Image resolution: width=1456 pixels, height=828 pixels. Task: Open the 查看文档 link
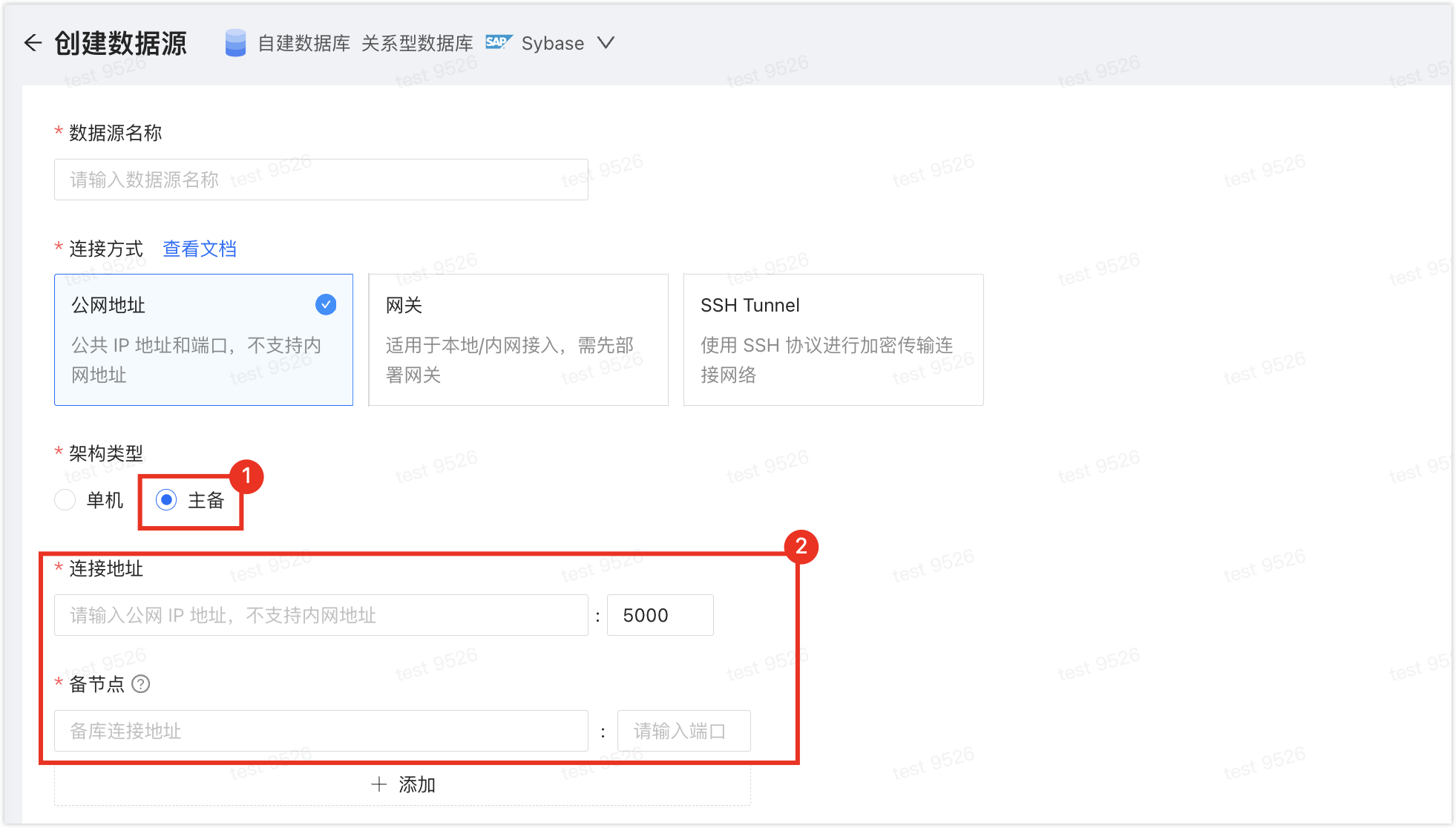(x=200, y=249)
